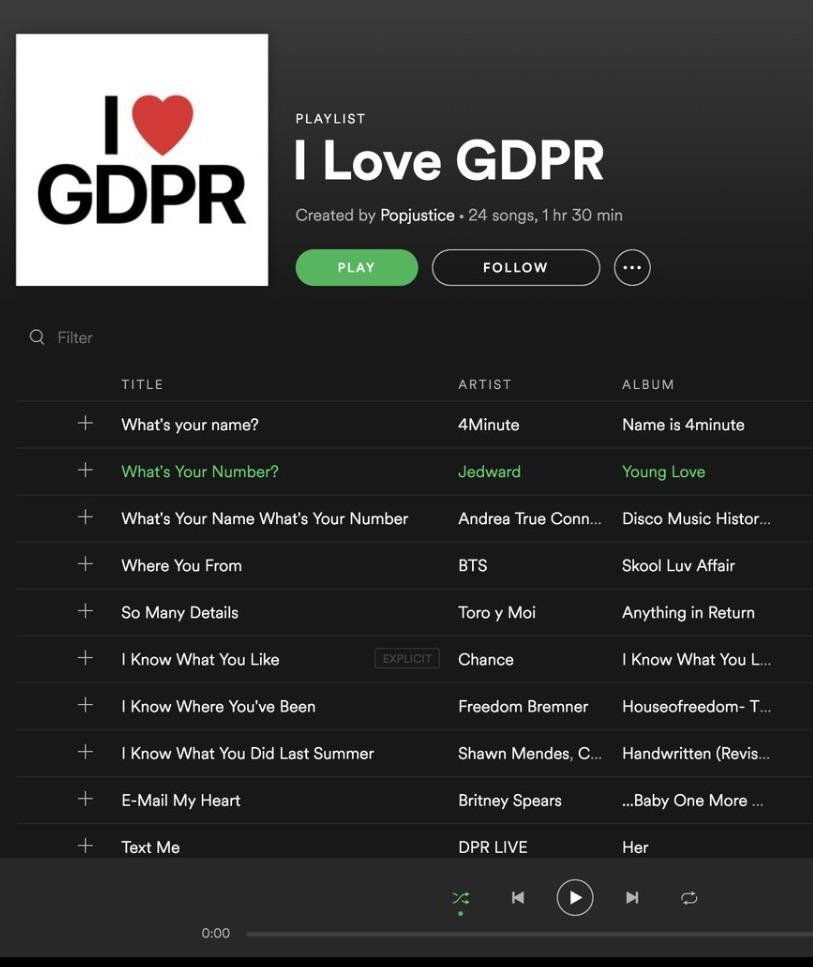Open the three-dots more options menu
The height and width of the screenshot is (967, 813).
632,268
